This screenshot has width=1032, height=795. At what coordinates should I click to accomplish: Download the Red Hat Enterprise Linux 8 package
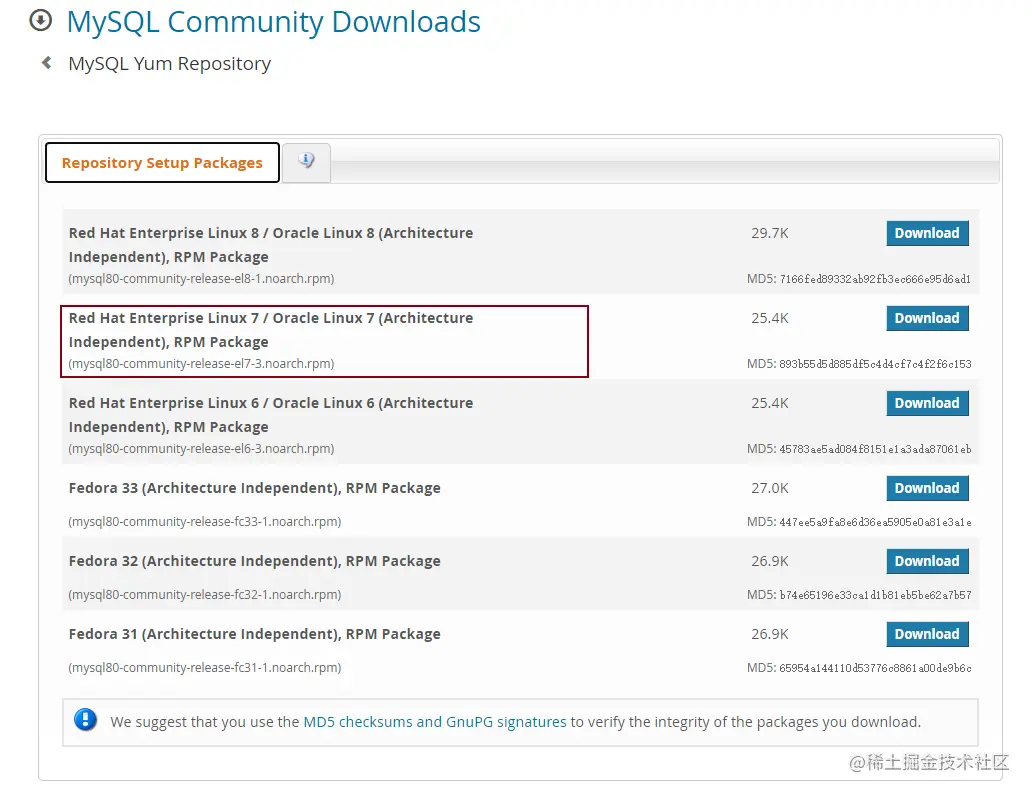tap(927, 233)
